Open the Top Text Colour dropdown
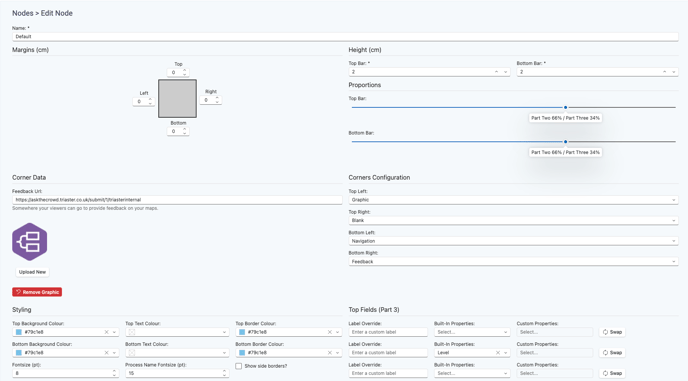Viewport: 688px width, 381px height. tap(177, 332)
